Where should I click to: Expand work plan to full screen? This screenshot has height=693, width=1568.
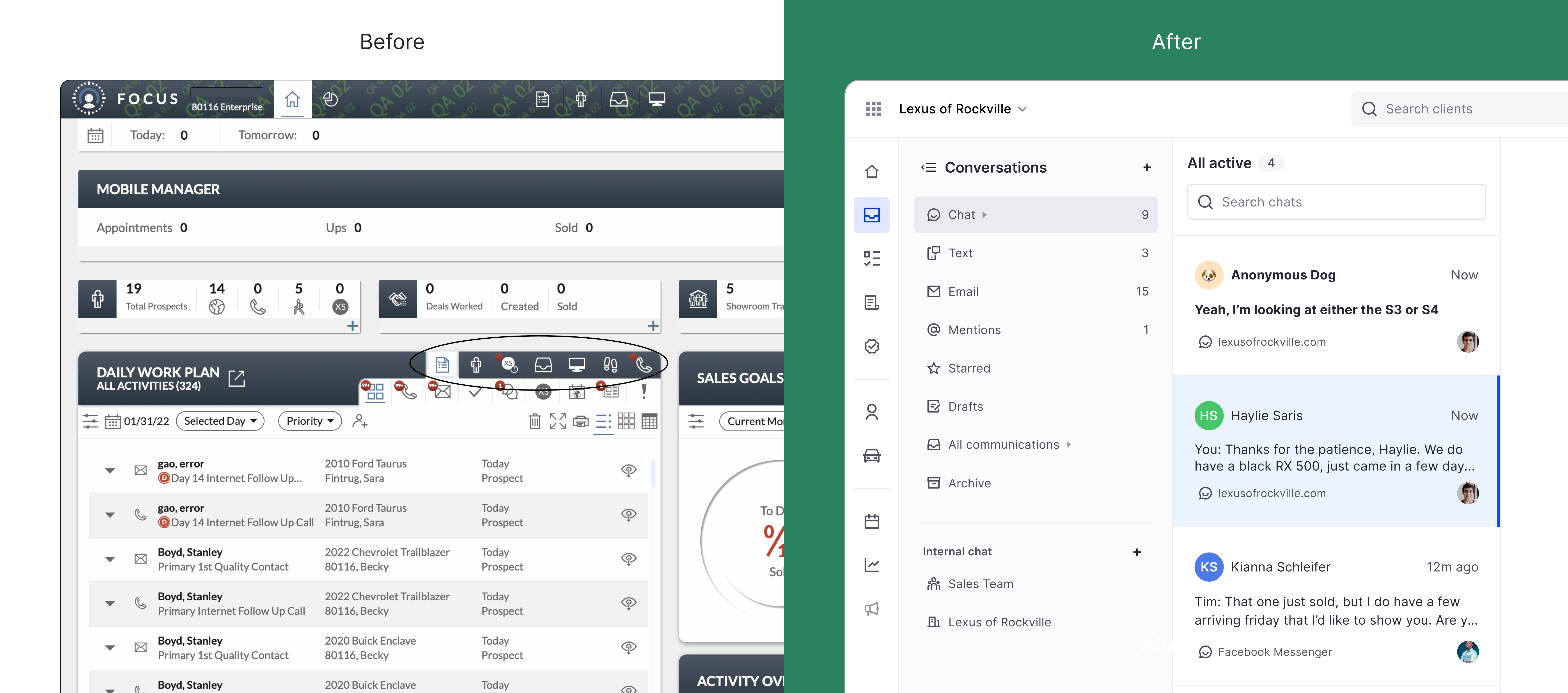point(558,421)
